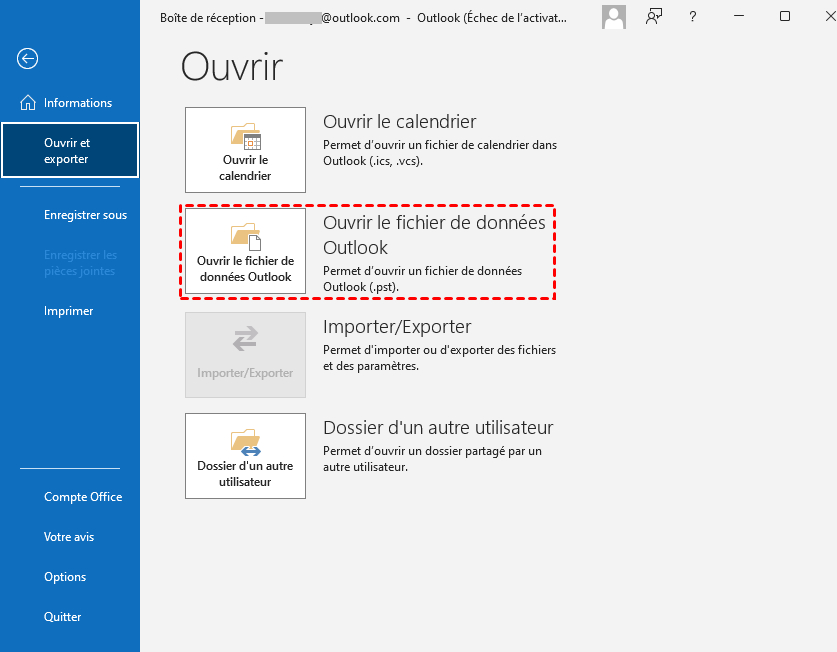The image size is (837, 652).
Task: Select Ouvrir et exporter in sidebar
Action: click(70, 150)
